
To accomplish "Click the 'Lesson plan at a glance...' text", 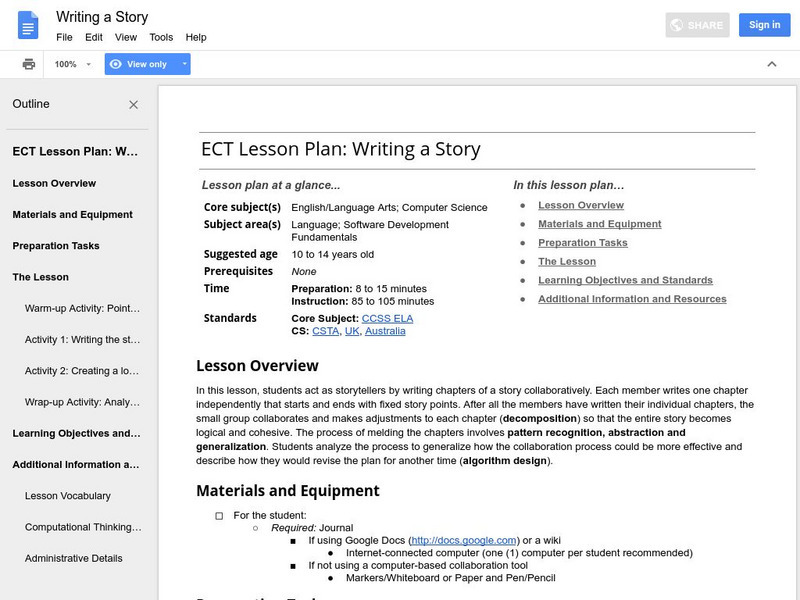I will [271, 185].
